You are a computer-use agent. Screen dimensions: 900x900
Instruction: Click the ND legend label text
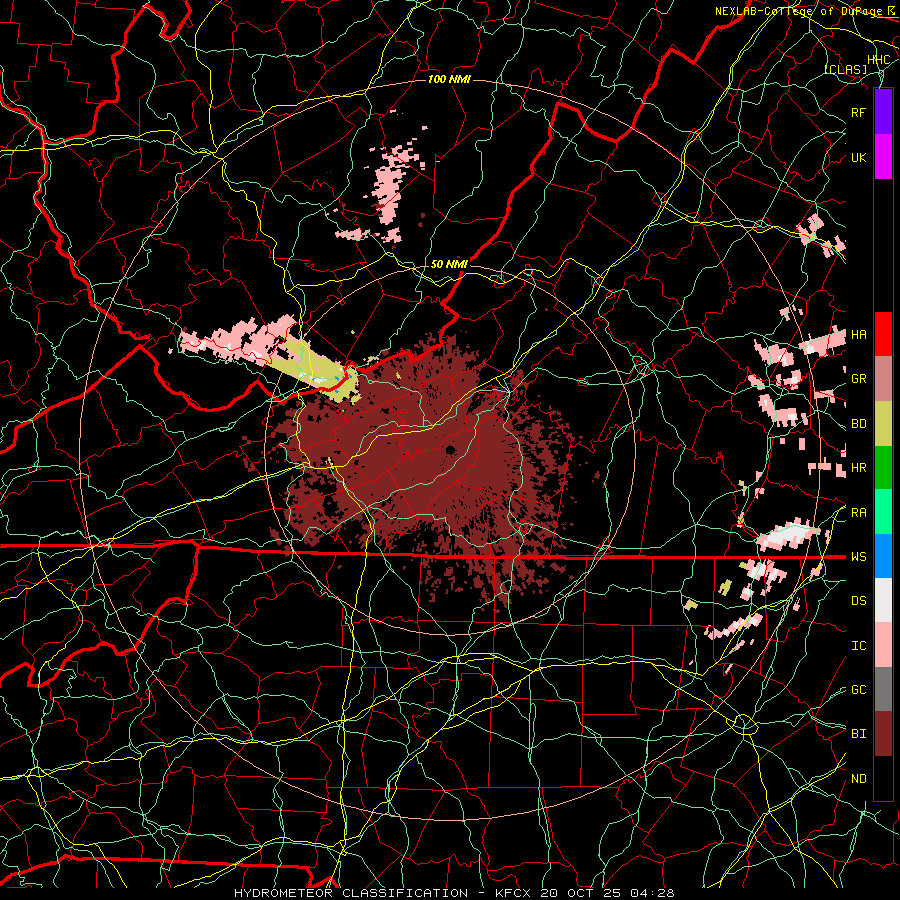point(858,779)
